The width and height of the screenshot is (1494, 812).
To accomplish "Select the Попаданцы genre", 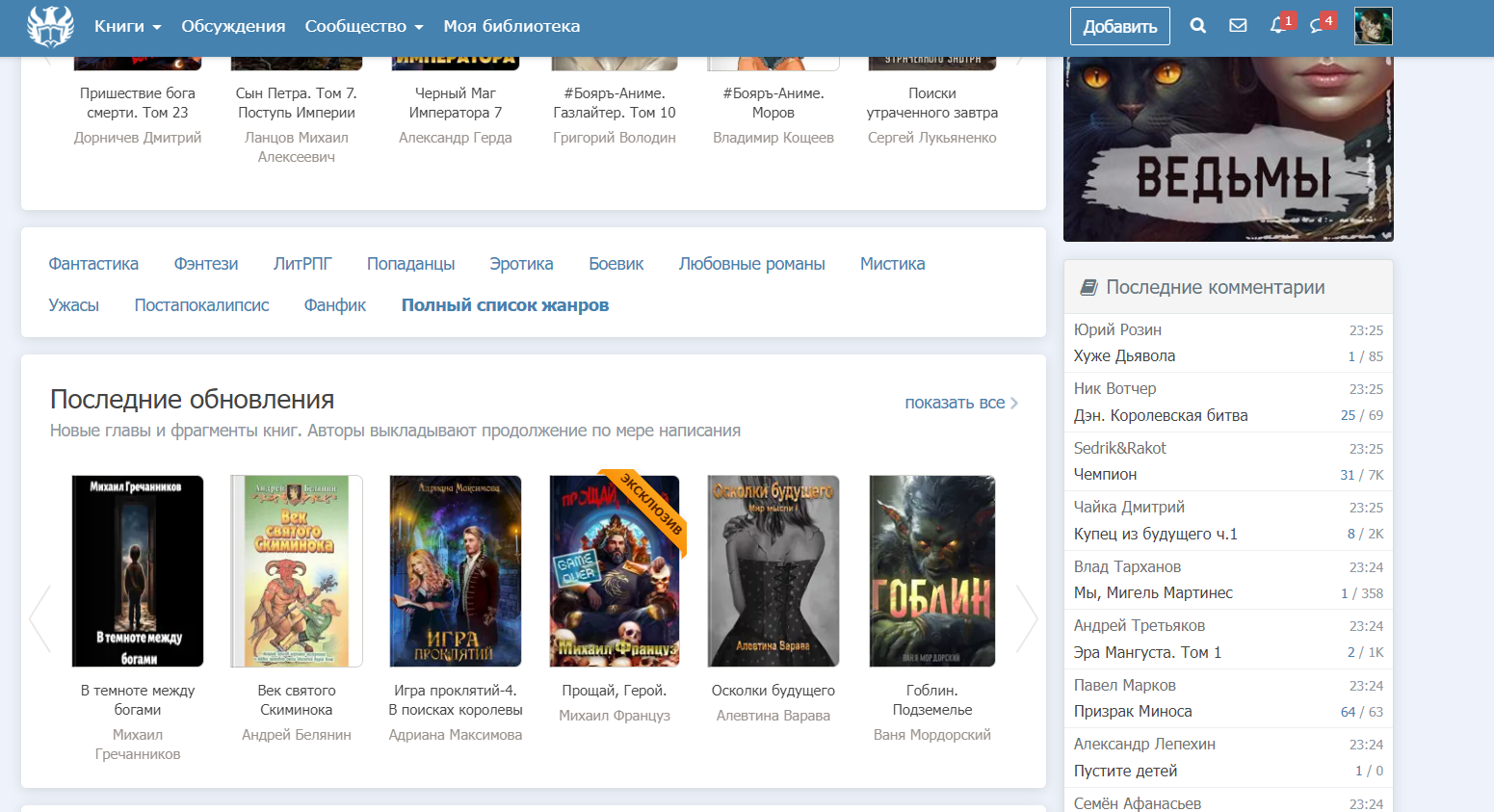I will click(411, 264).
